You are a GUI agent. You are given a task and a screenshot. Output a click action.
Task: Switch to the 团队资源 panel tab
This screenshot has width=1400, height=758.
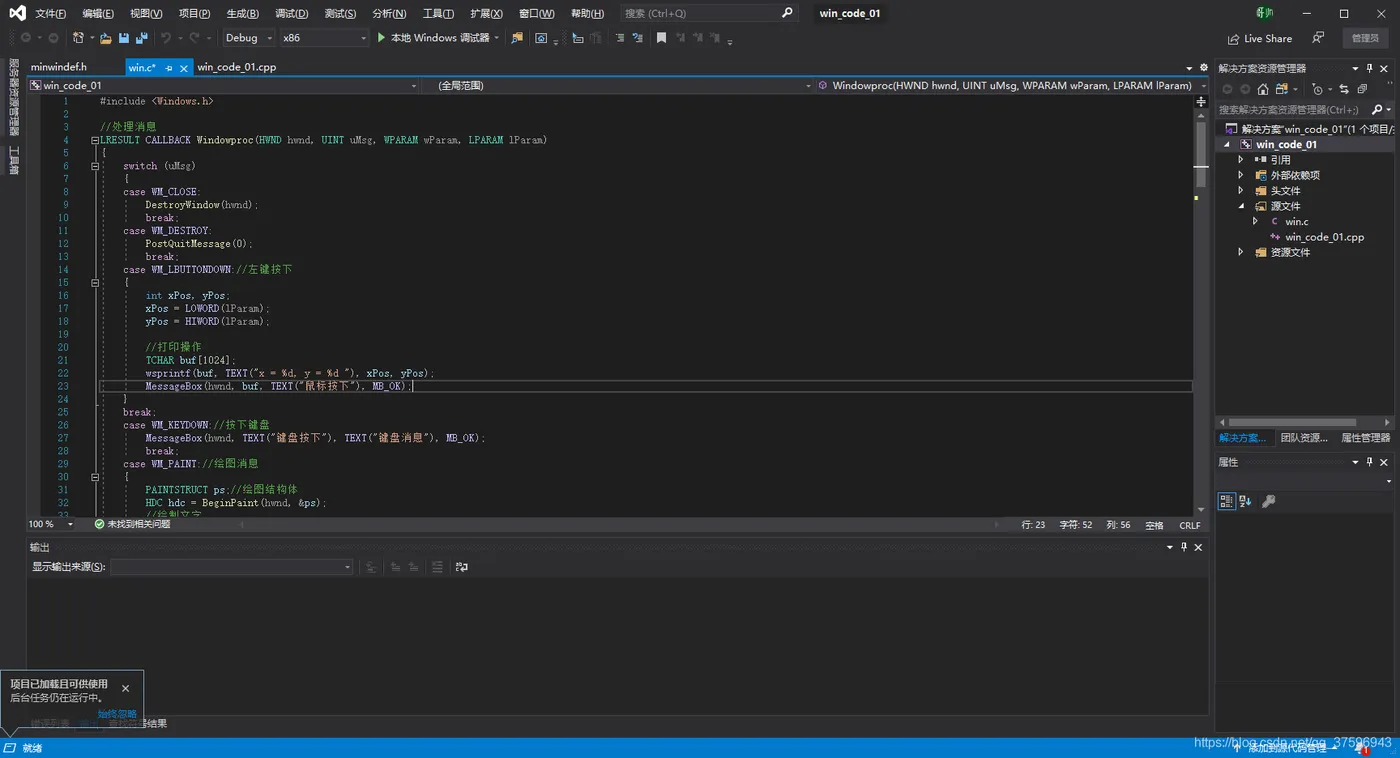pyautogui.click(x=1304, y=438)
